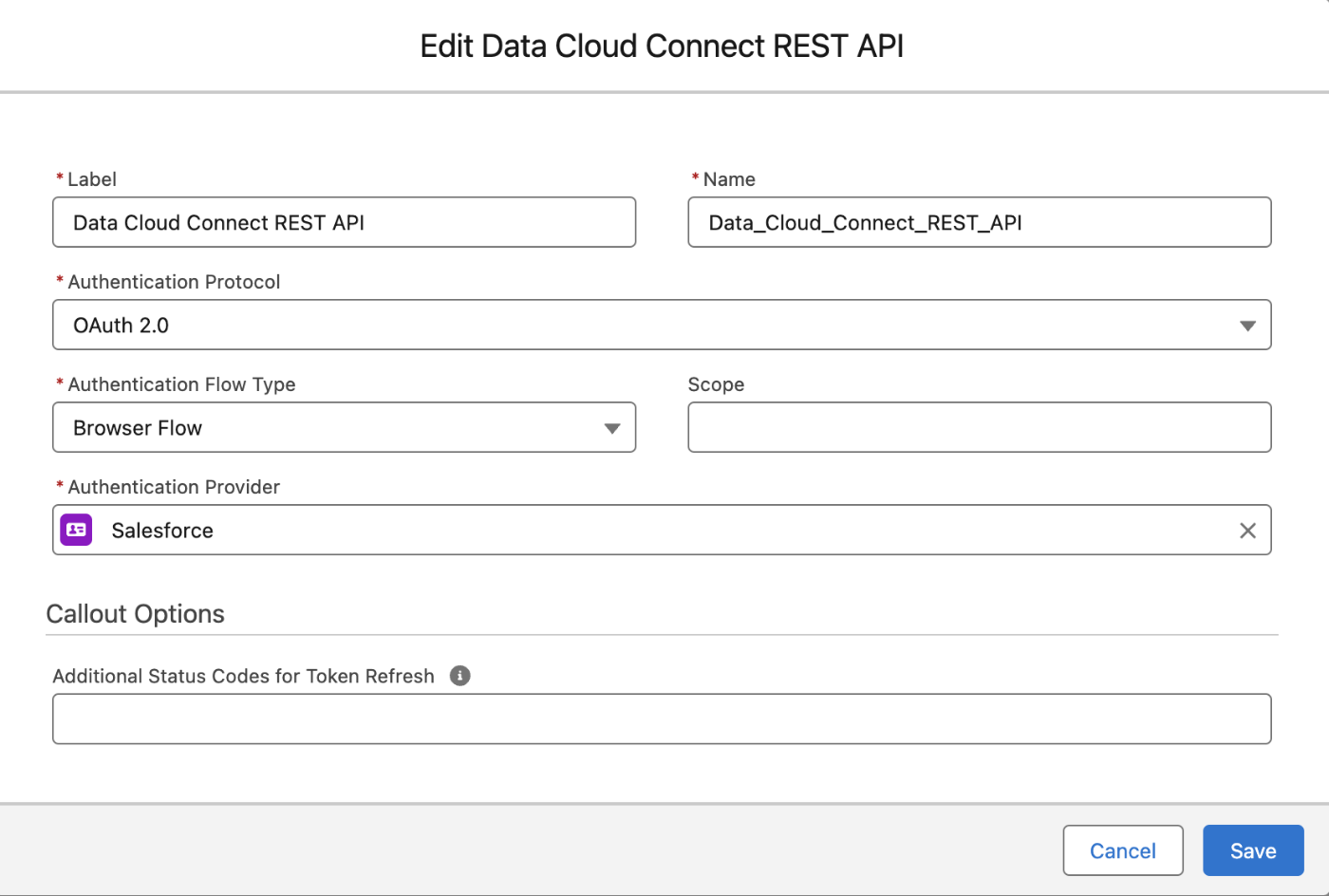Open the Authentication Protocol dropdown

tap(662, 325)
